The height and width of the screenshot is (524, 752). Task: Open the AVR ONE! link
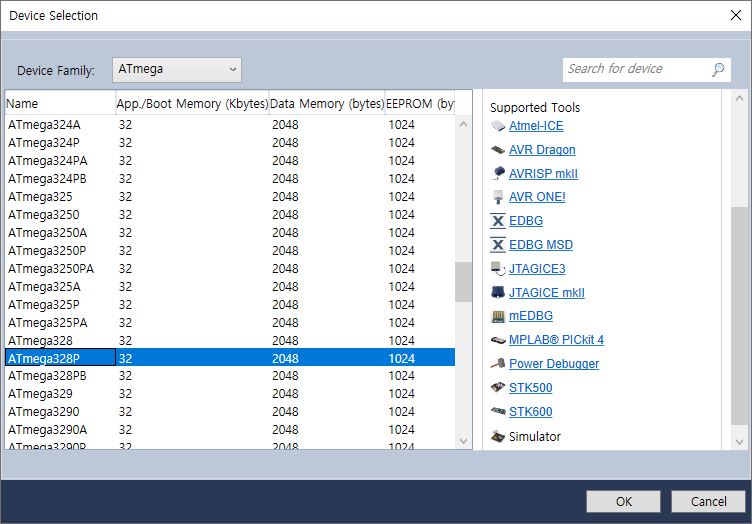pyautogui.click(x=537, y=197)
